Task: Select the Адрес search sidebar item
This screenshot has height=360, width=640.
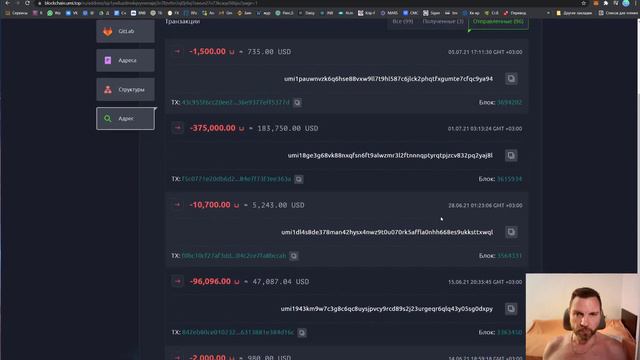Action: click(125, 118)
